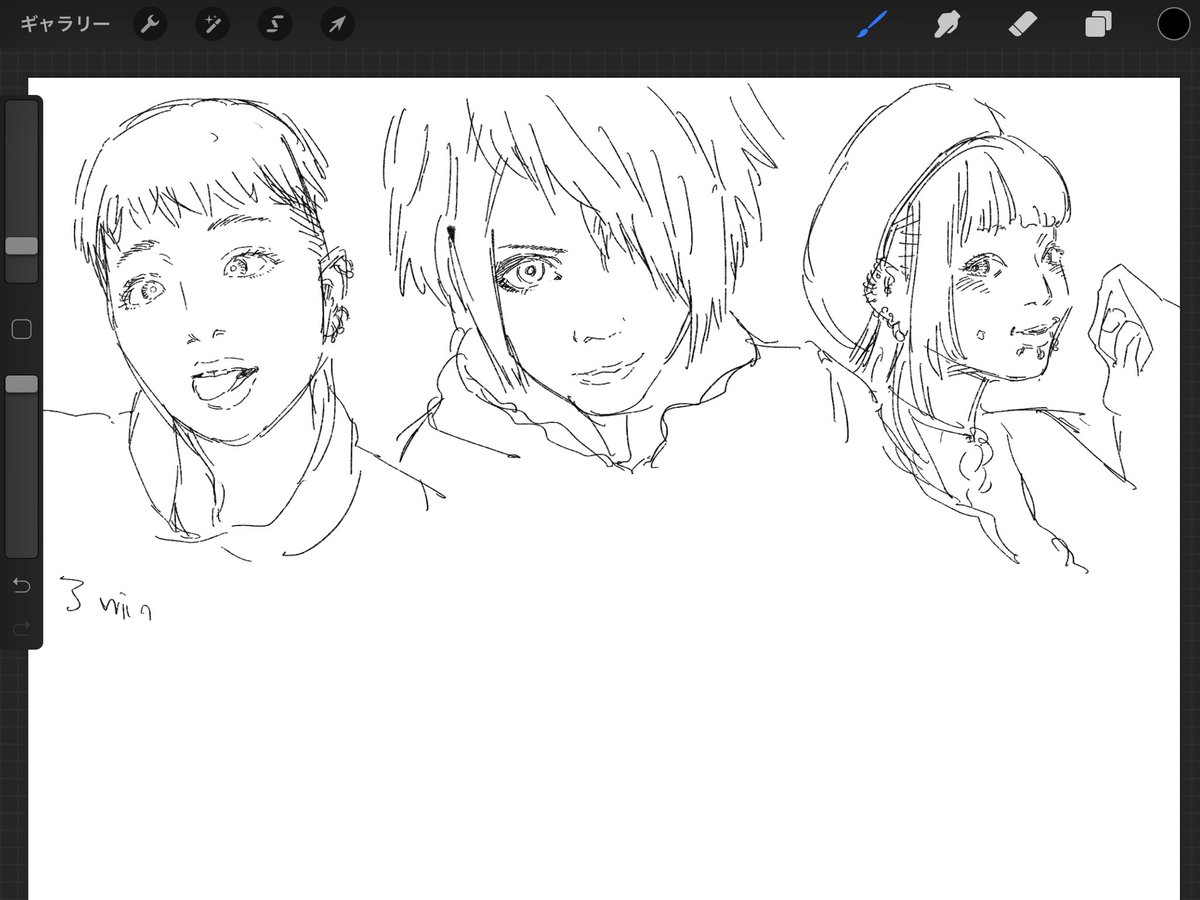Open the ギャラリー gallery view
Screen dimensions: 1200x900
(65, 24)
